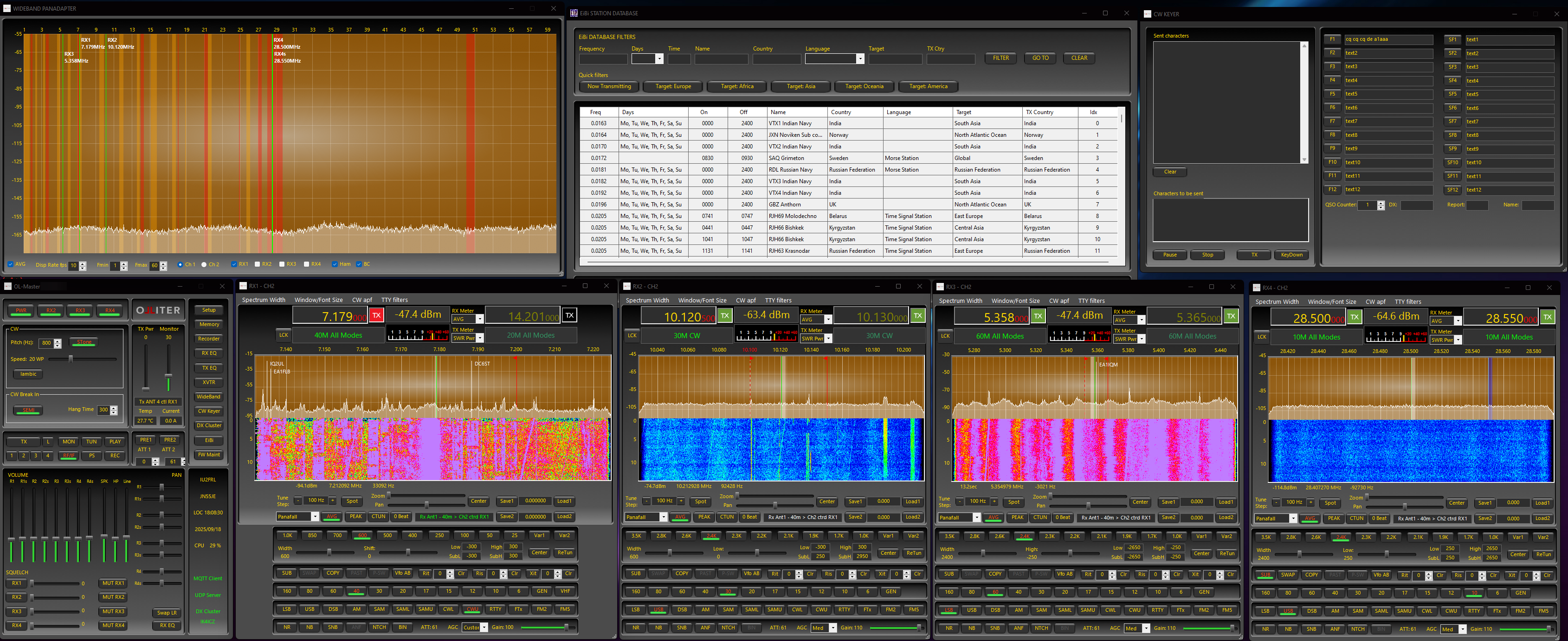Activate Spot tuning on RX1 panel
The width and height of the screenshot is (1568, 641).
click(x=352, y=501)
